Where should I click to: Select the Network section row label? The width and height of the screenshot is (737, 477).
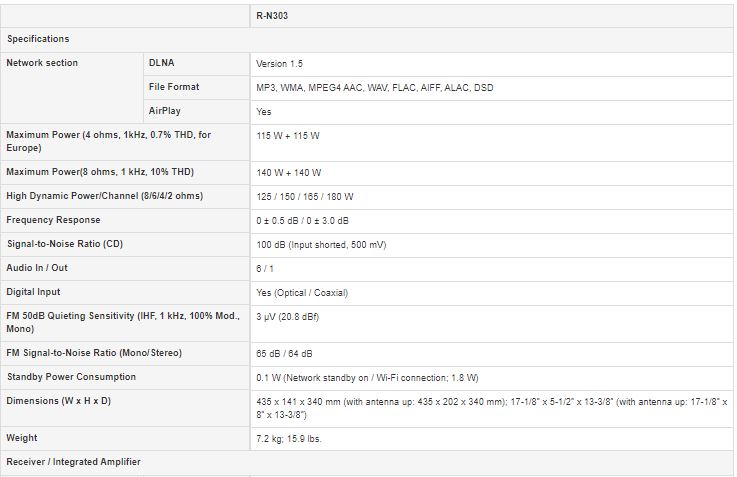click(42, 63)
